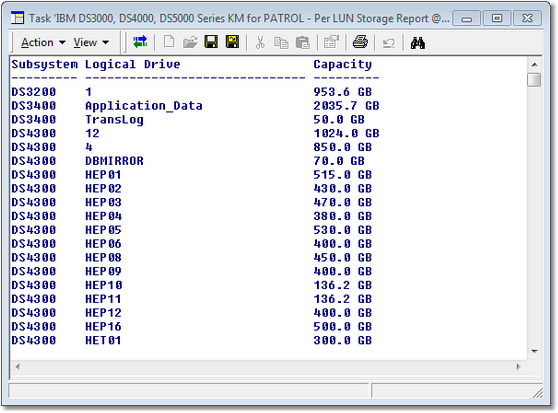Screen dimensions: 558x413
Task: Click the 'HEP01' logical drive
Action: click(x=103, y=175)
